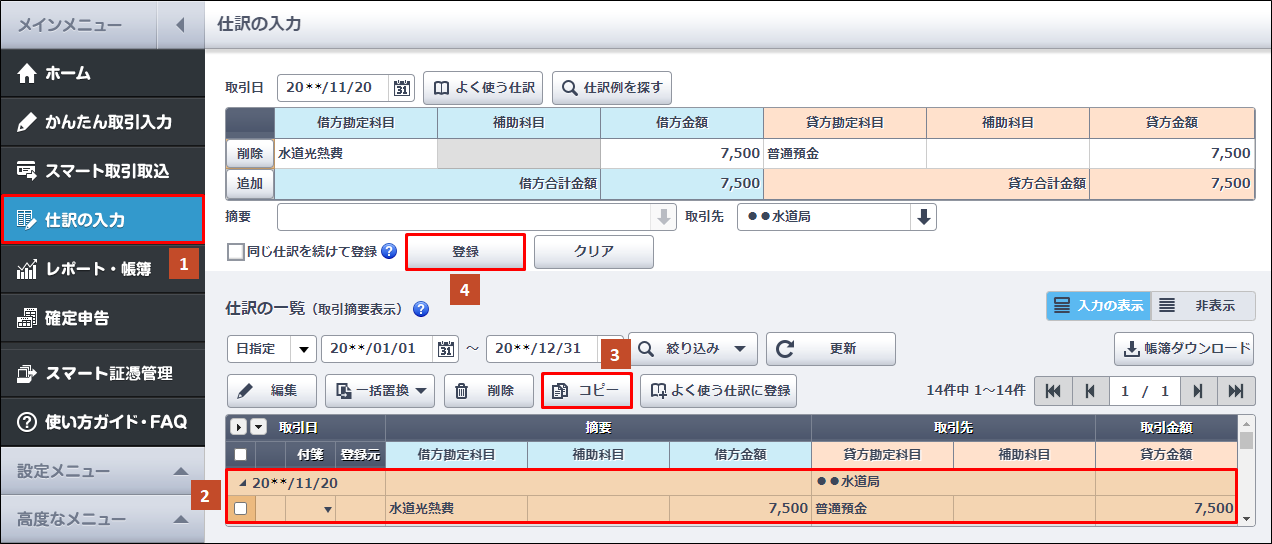
Task: Open 付箋 dropdown on 水道光熱費 list row
Action: click(326, 510)
